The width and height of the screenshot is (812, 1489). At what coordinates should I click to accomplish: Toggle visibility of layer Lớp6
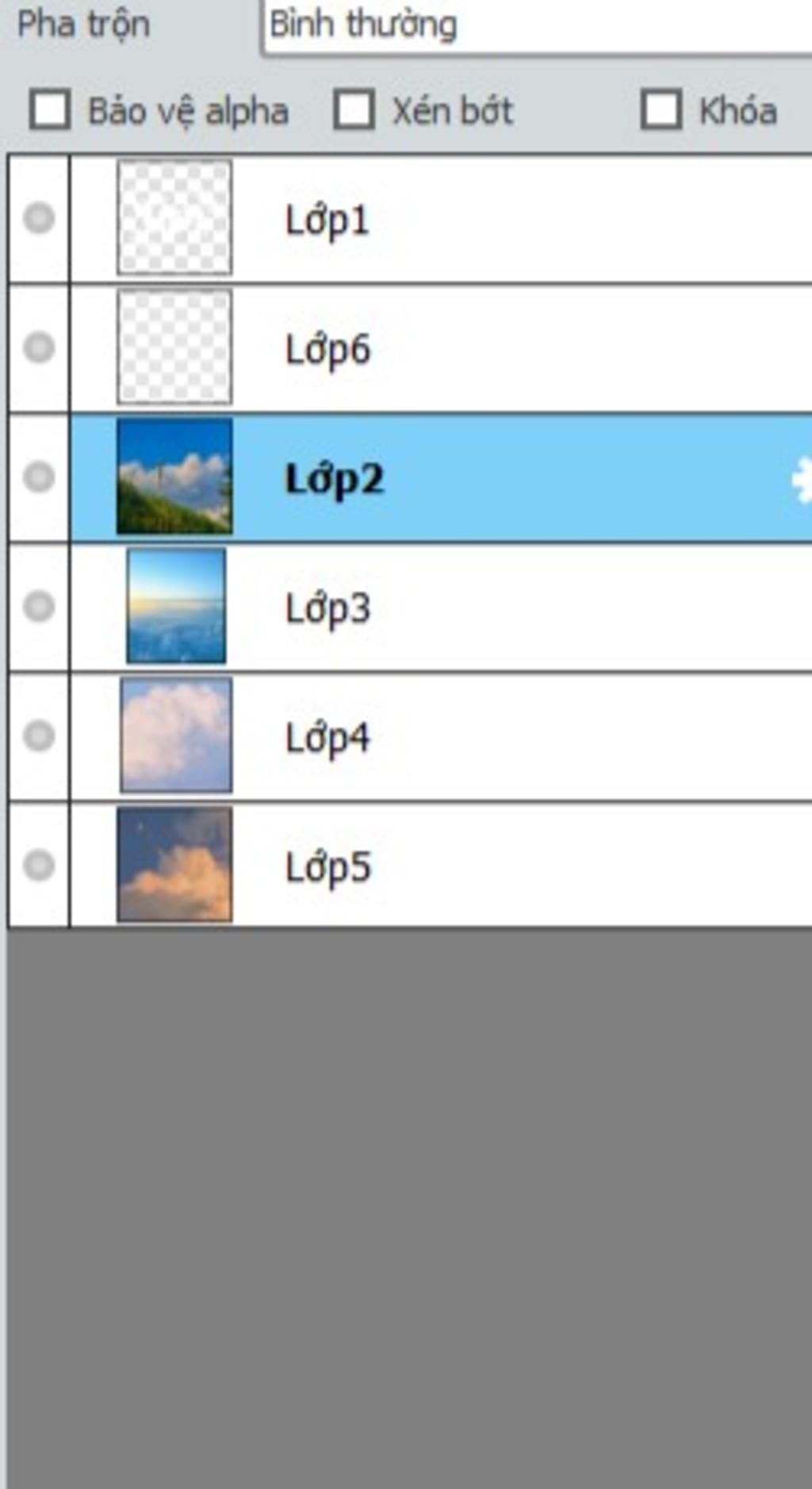coord(39,347)
